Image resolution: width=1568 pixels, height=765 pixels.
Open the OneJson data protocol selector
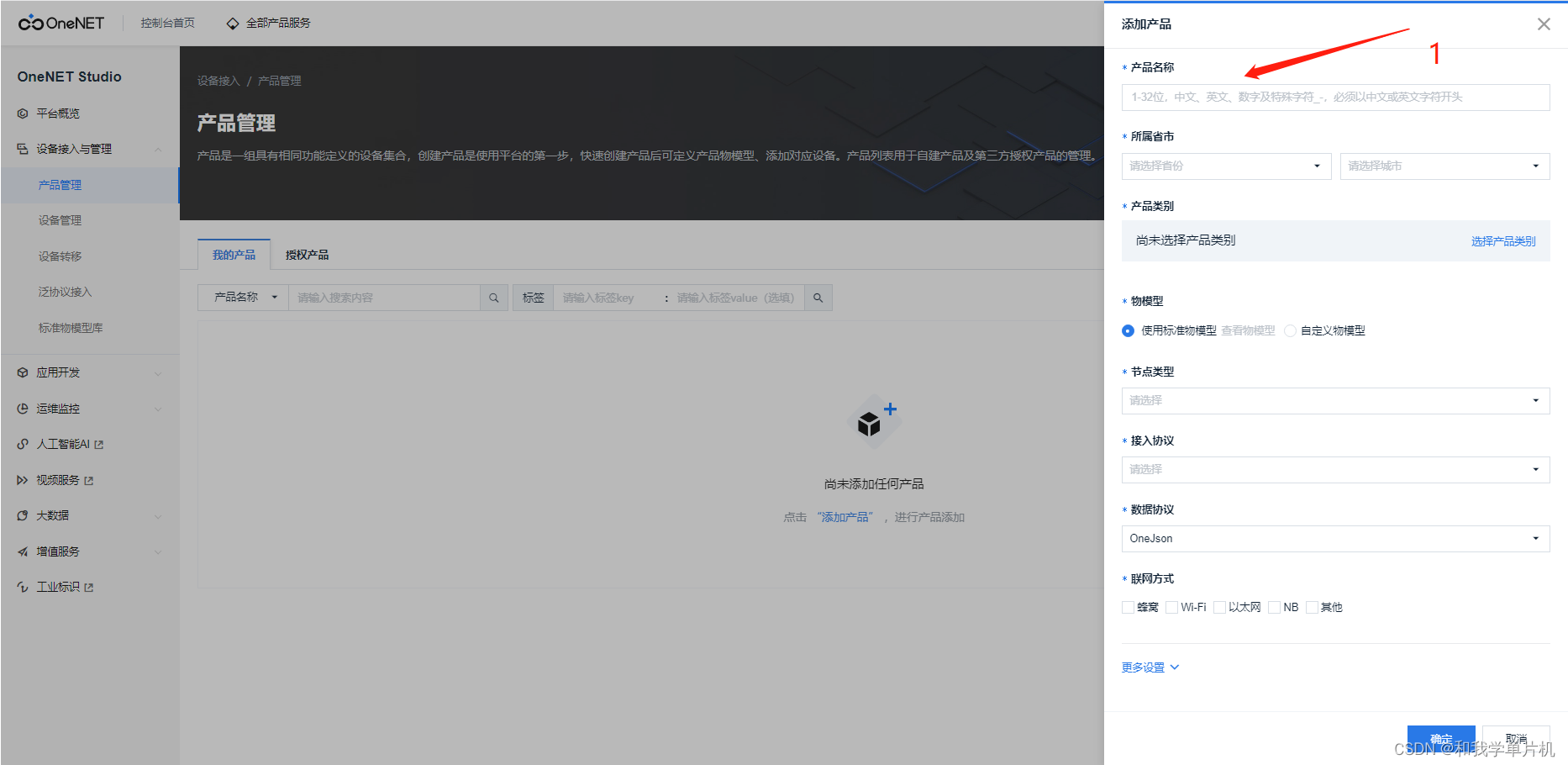pyautogui.click(x=1335, y=538)
